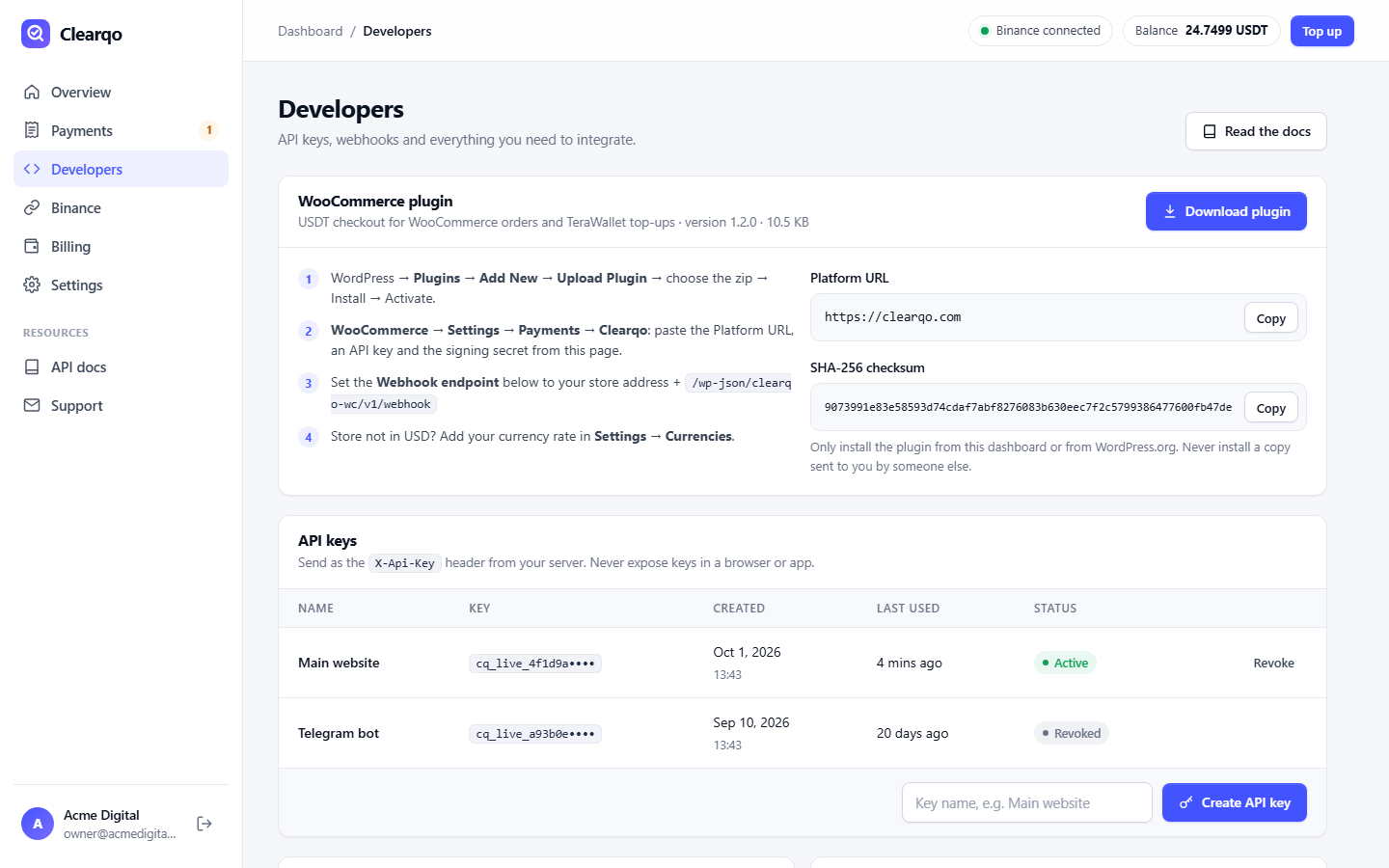Open the Payments sidebar item
The height and width of the screenshot is (868, 1389).
point(121,131)
